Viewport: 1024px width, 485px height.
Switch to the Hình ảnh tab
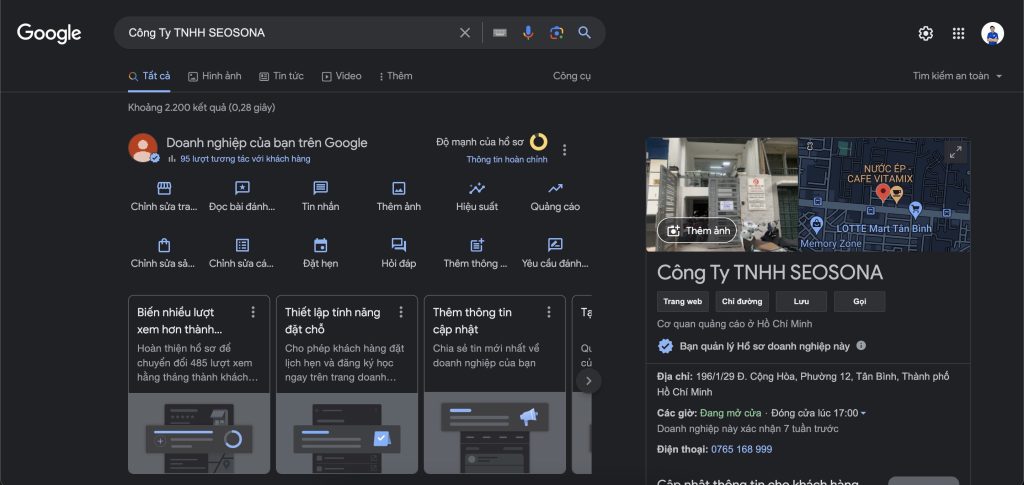pos(215,76)
